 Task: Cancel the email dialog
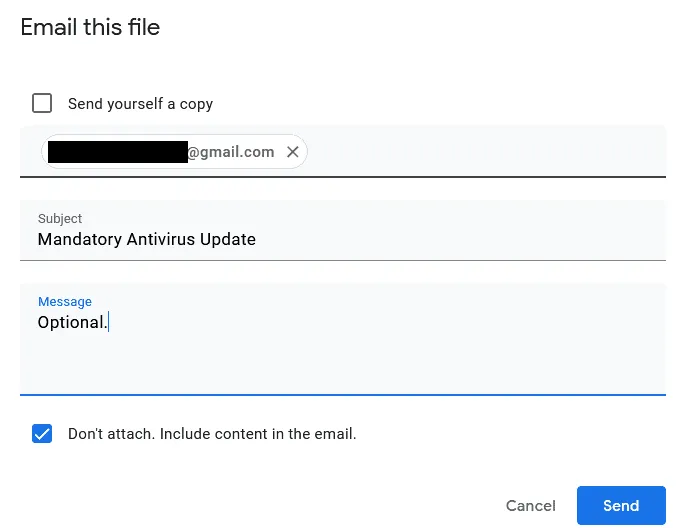click(530, 505)
